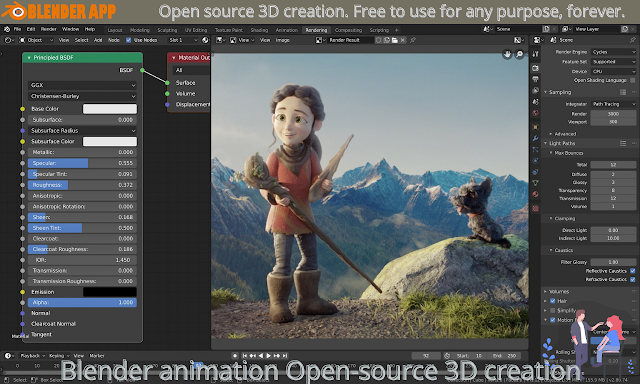This screenshot has height=384, width=640.
Task: Toggle the Hair checkbox
Action: pos(553,301)
